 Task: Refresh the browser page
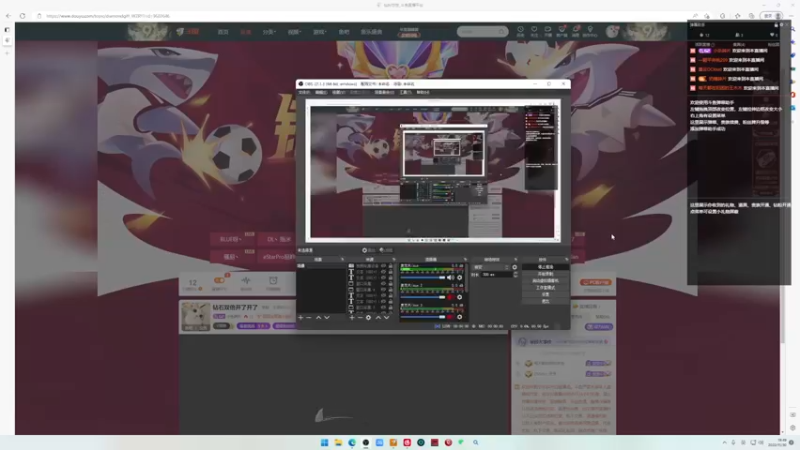coord(22,16)
